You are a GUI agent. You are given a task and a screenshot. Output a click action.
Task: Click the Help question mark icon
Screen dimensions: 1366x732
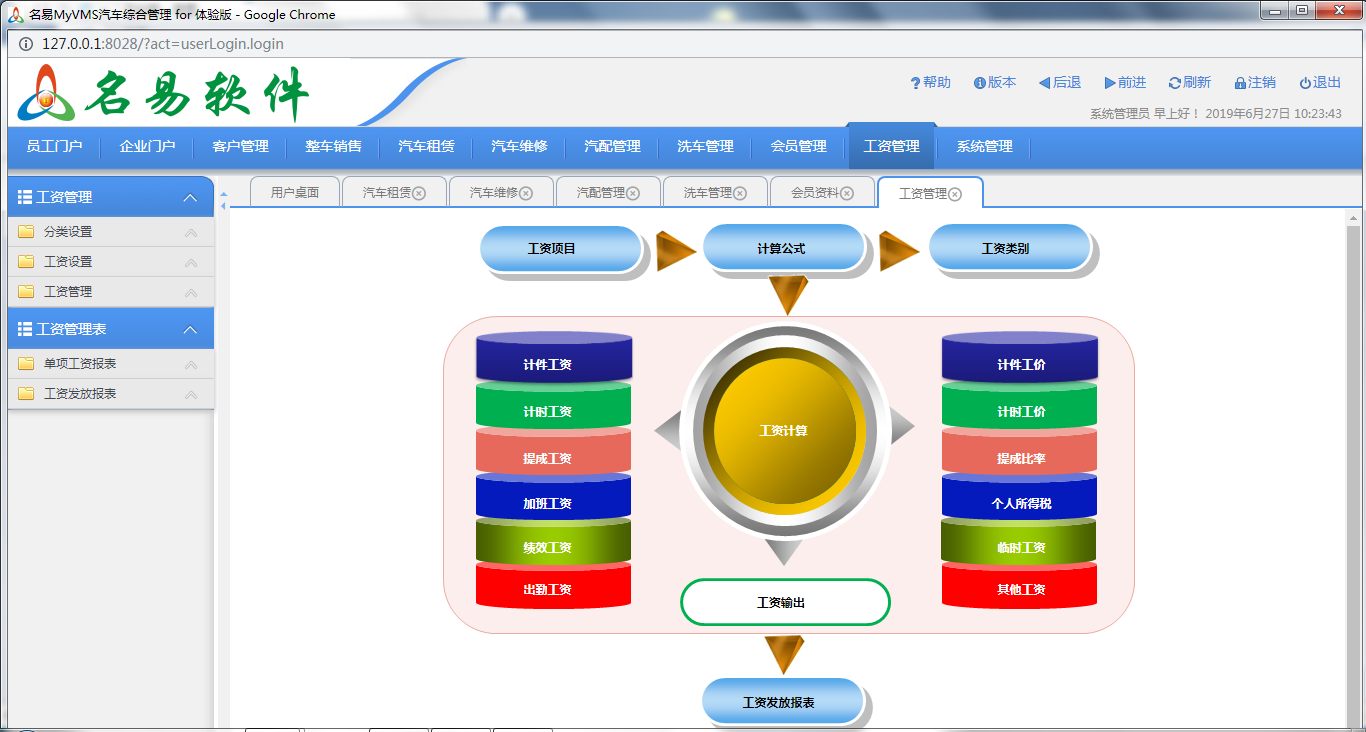(x=915, y=83)
